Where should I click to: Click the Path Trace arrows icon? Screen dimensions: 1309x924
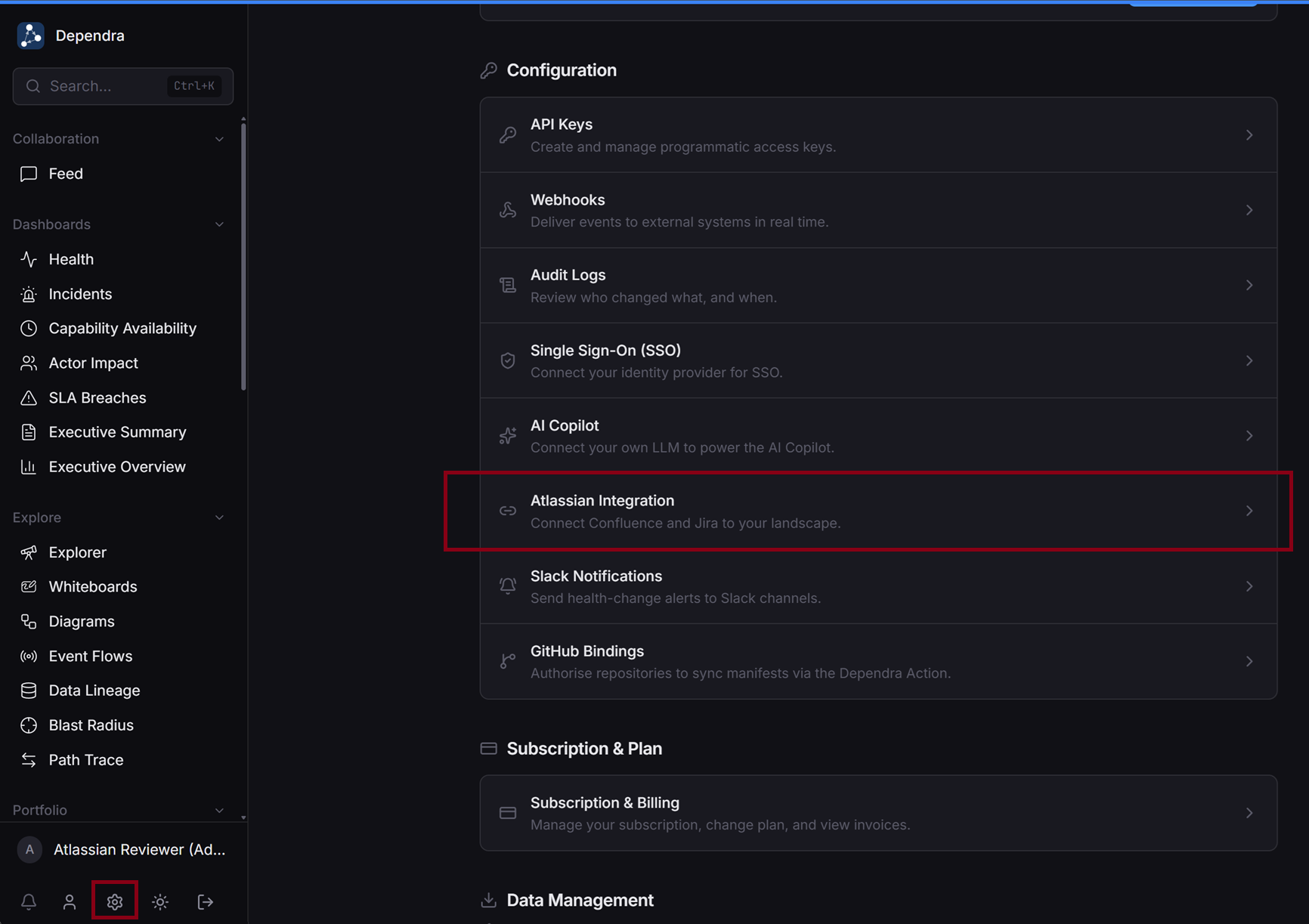tap(29, 760)
